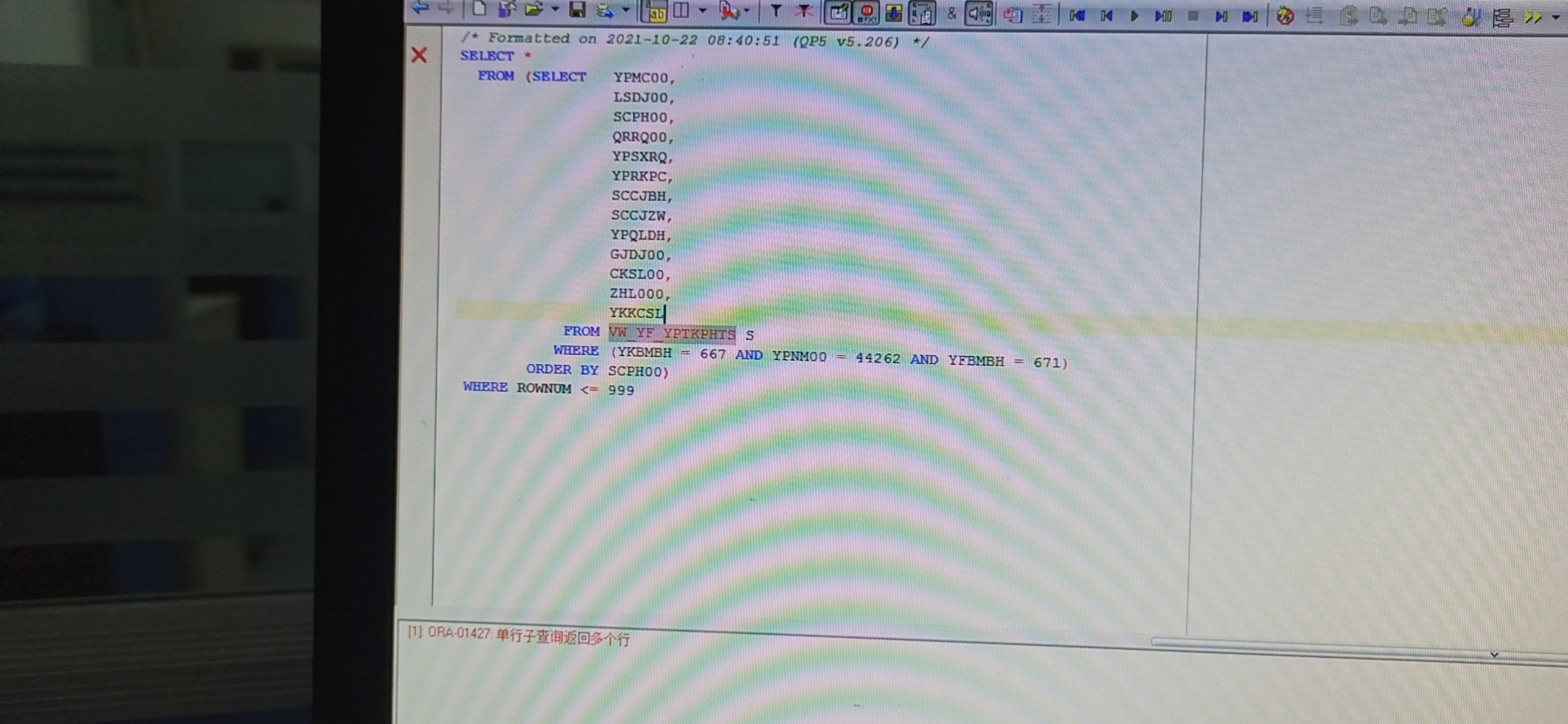Toggle the pressed edit-grid toolbar button
This screenshot has width=1568, height=724.
[x=839, y=12]
